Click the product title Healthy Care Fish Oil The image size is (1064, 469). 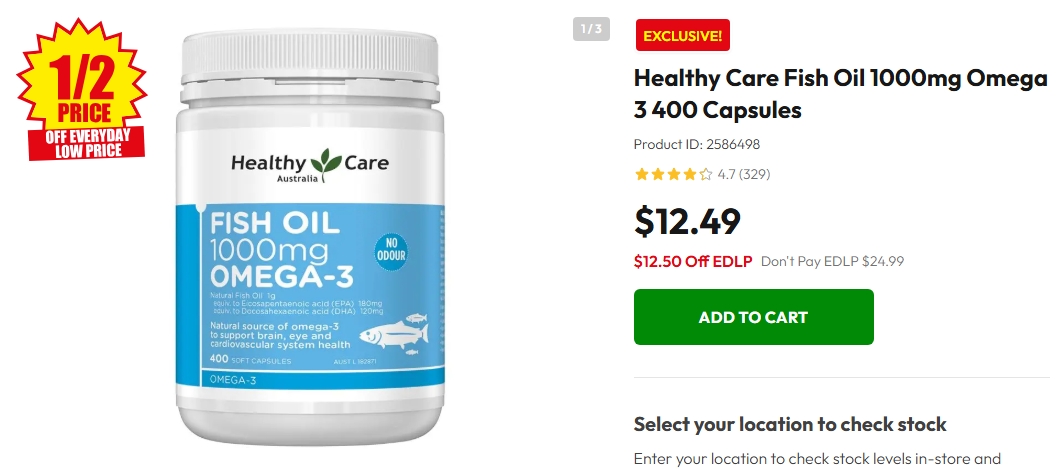tap(841, 94)
